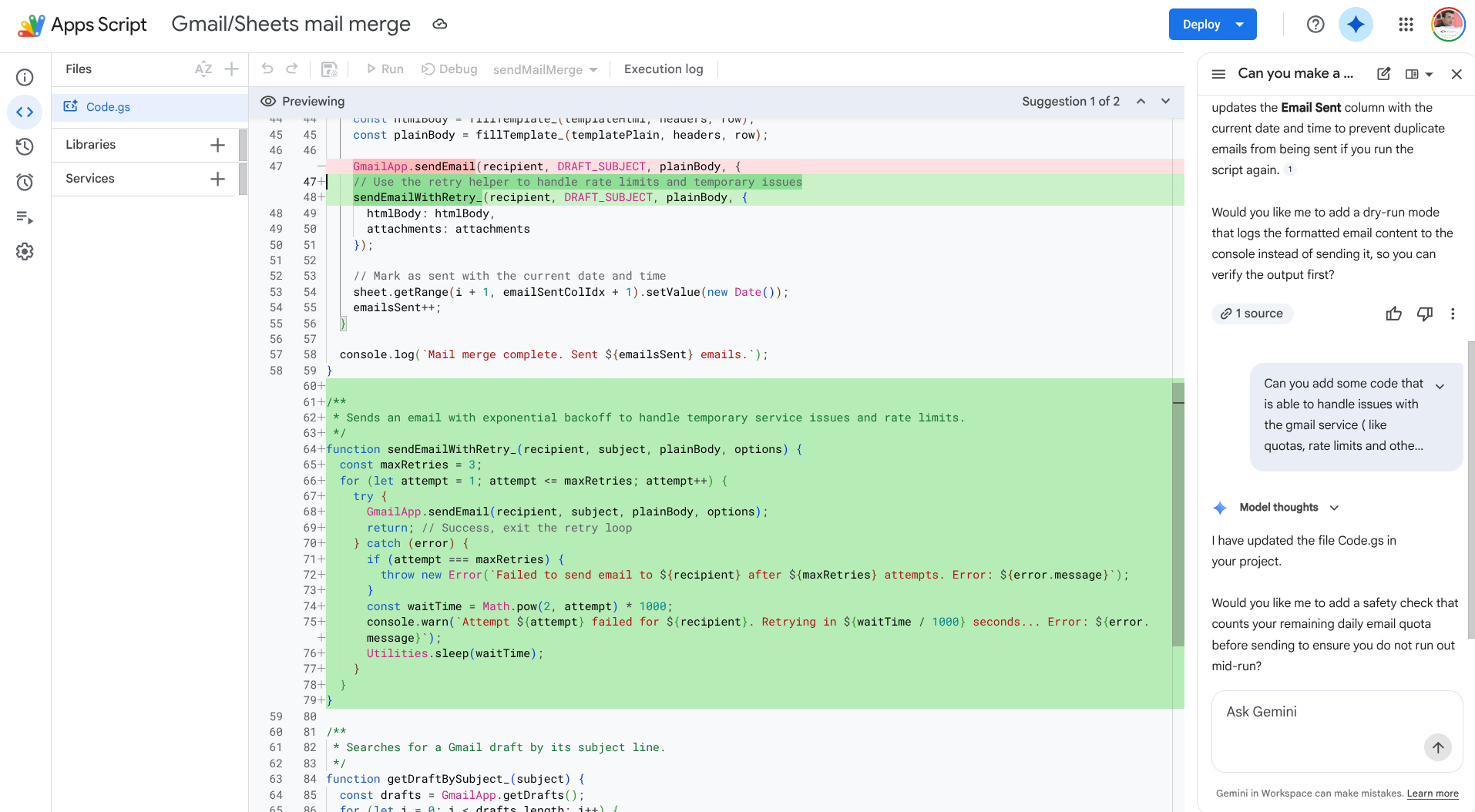Sort files alphabetically with the AZ icon
The width and height of the screenshot is (1475, 812).
click(x=203, y=69)
